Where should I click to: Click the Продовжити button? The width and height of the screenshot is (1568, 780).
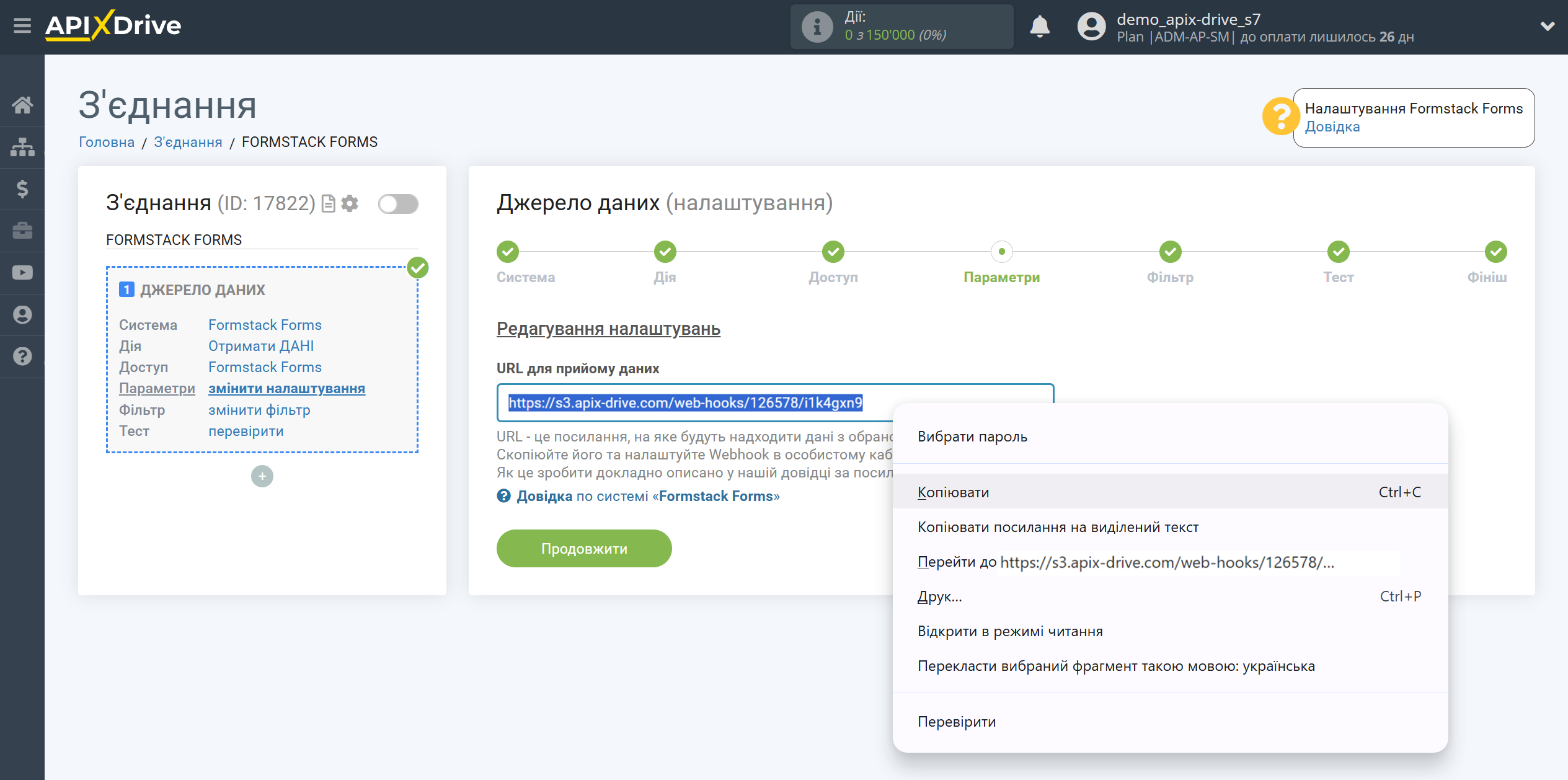[584, 549]
